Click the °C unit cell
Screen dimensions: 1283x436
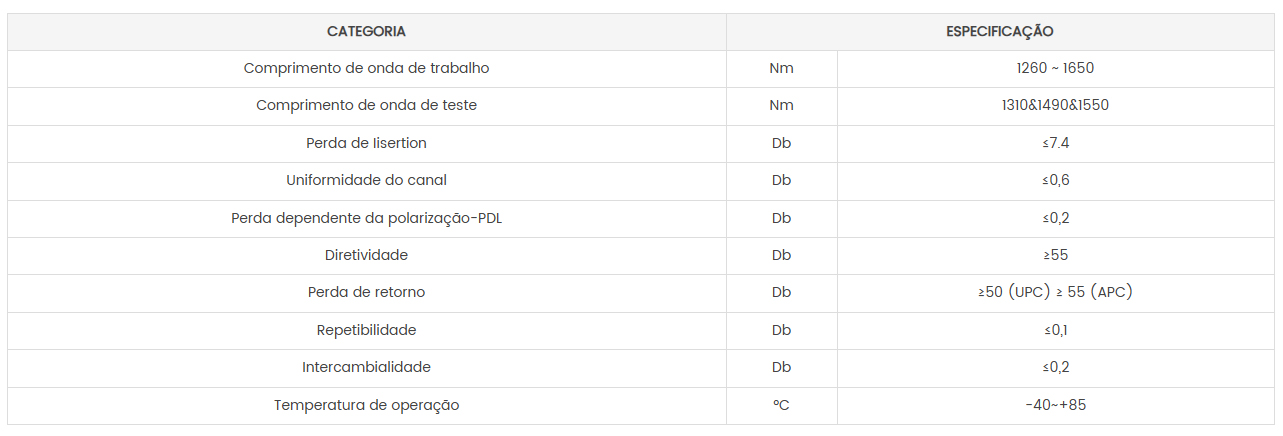(x=782, y=405)
